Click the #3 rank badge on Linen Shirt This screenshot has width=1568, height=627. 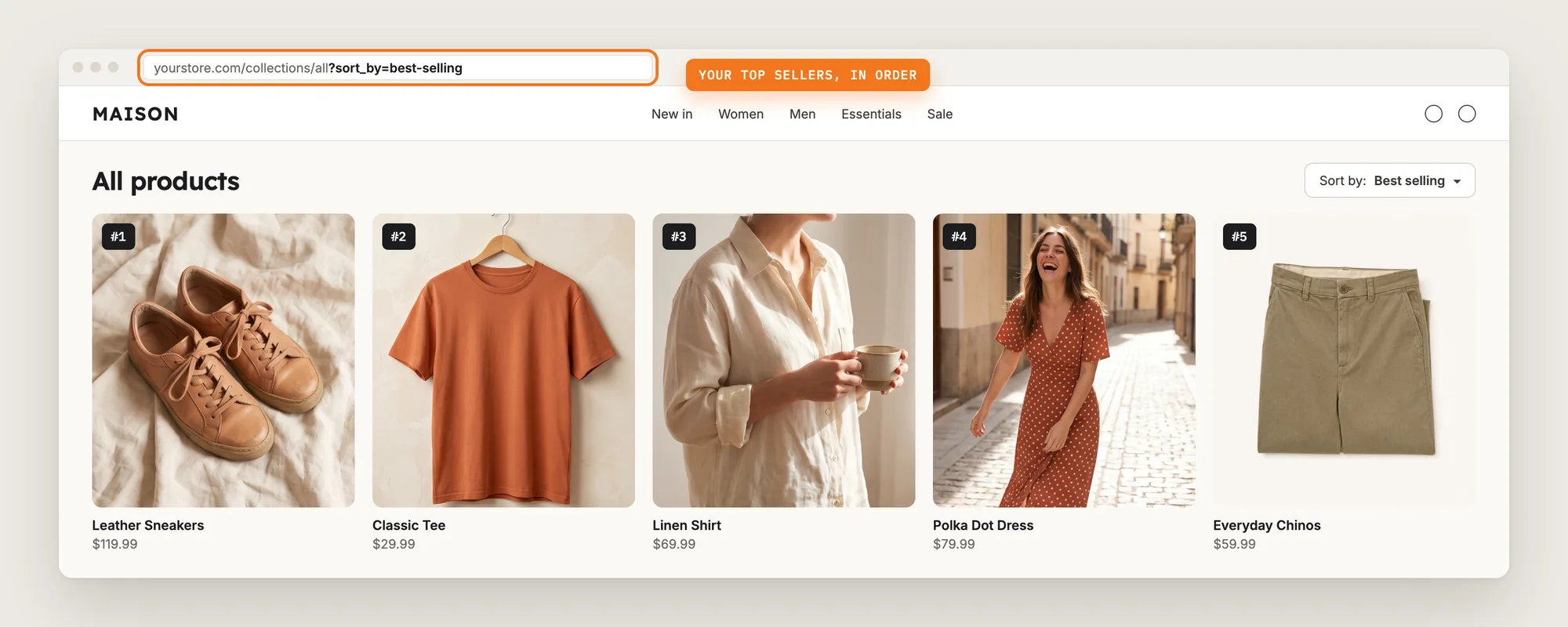click(x=679, y=237)
